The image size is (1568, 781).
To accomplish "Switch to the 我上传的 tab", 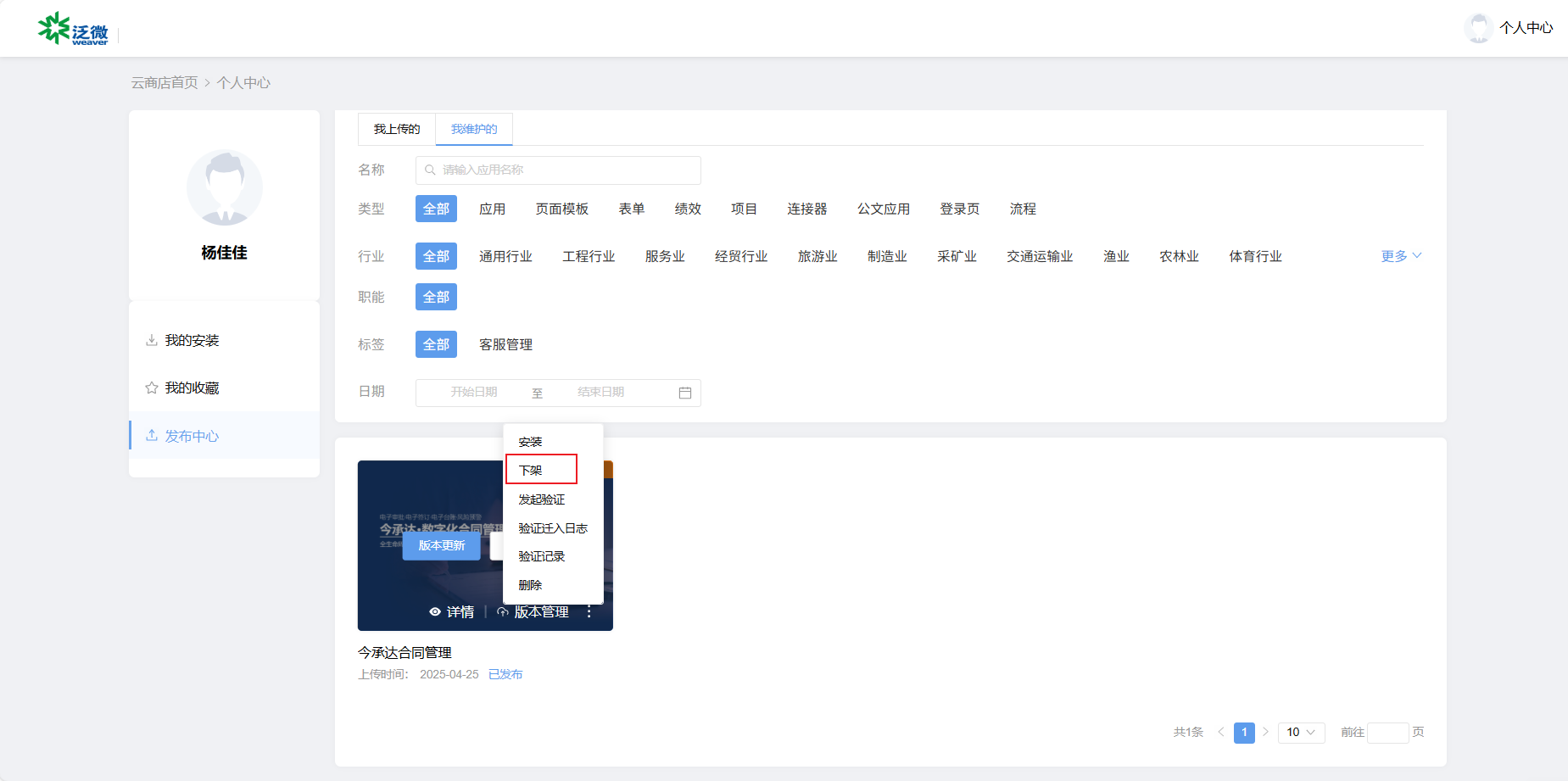I will pos(397,129).
